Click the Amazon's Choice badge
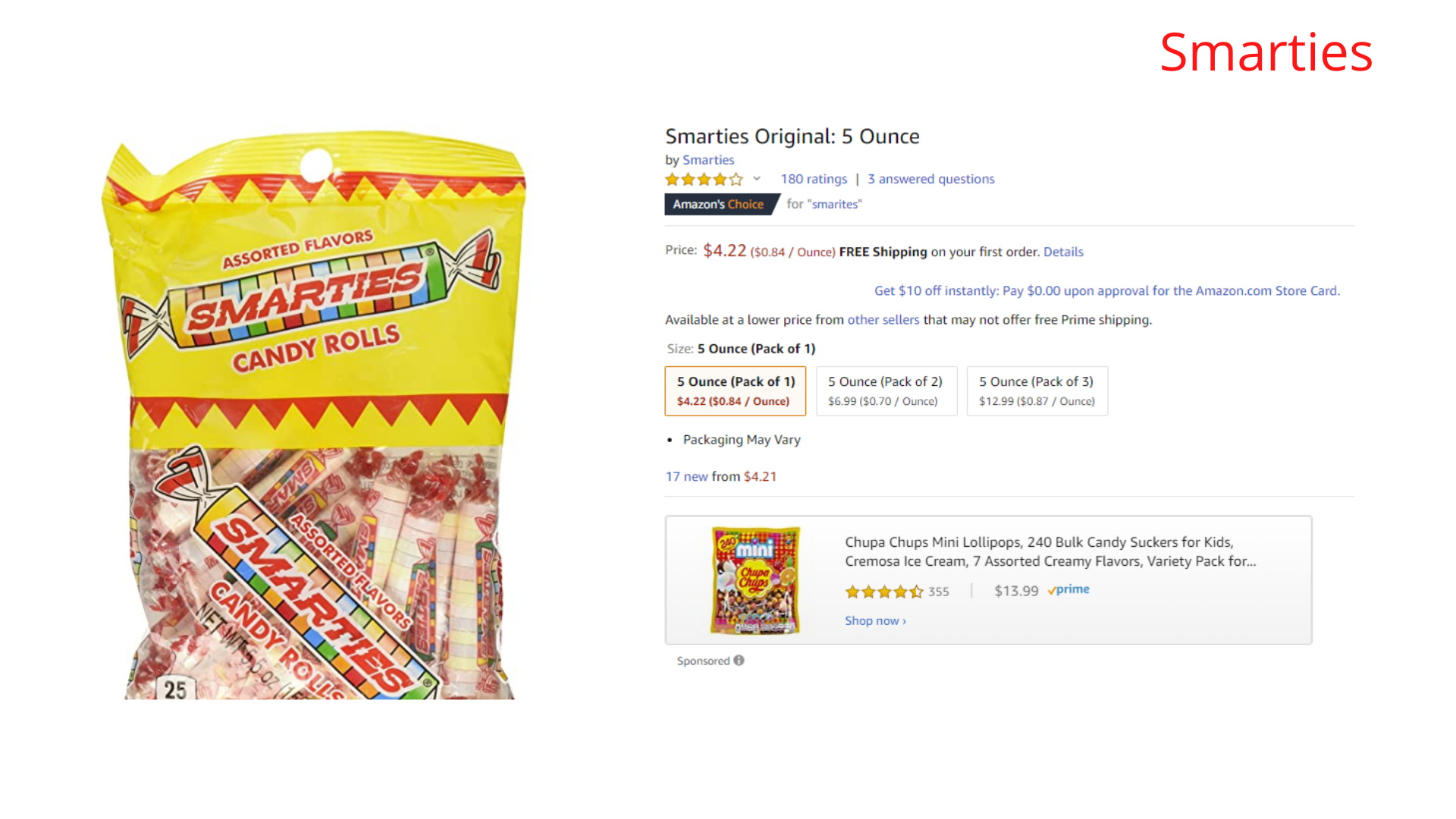Screen dimensions: 1456x819 point(719,204)
